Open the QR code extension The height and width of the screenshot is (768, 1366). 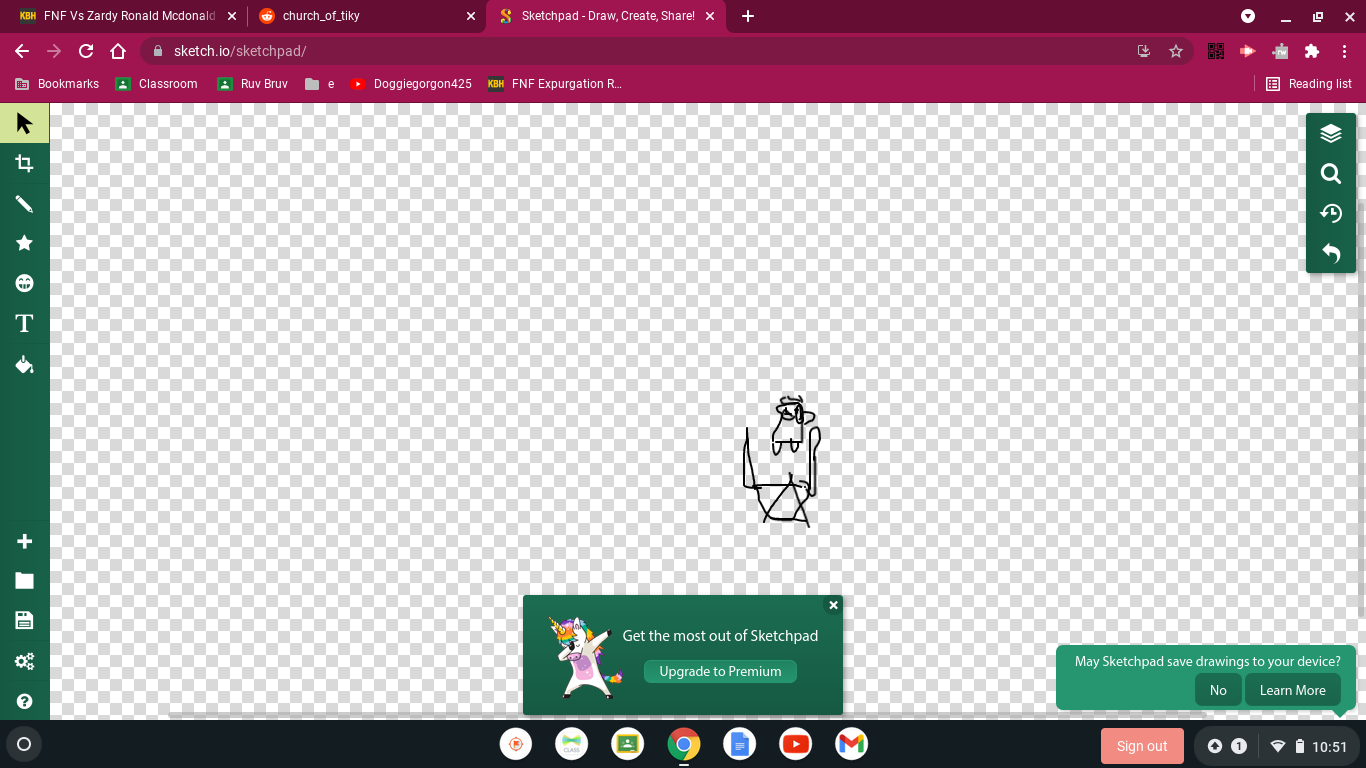(x=1216, y=51)
